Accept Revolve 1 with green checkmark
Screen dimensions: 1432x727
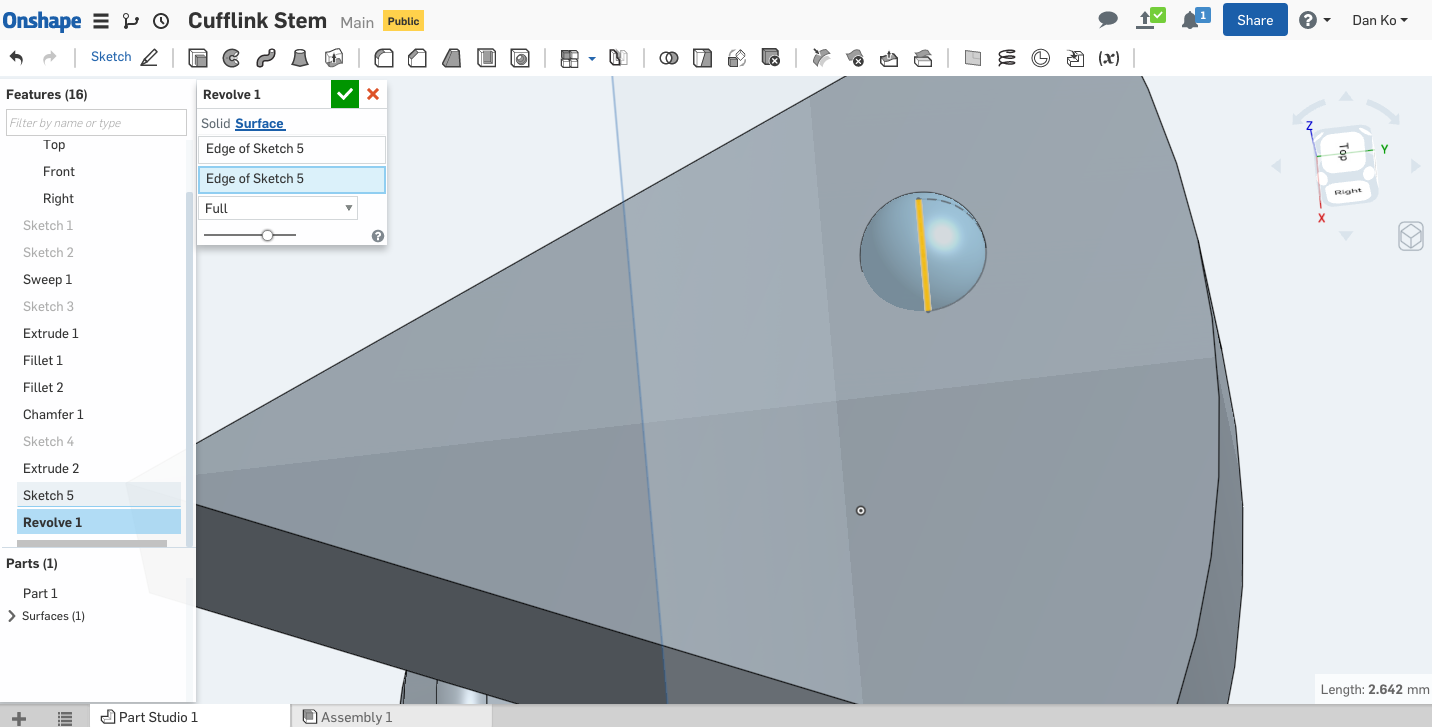[345, 94]
